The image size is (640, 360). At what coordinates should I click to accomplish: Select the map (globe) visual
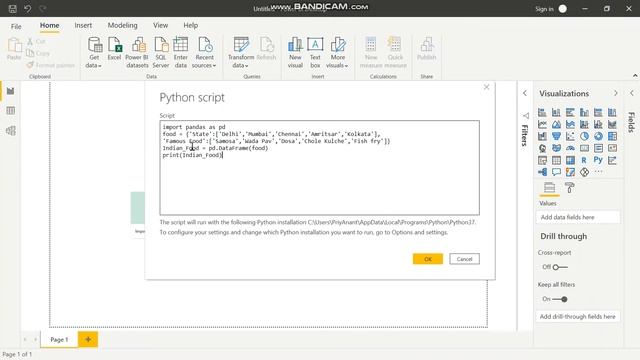[542, 148]
